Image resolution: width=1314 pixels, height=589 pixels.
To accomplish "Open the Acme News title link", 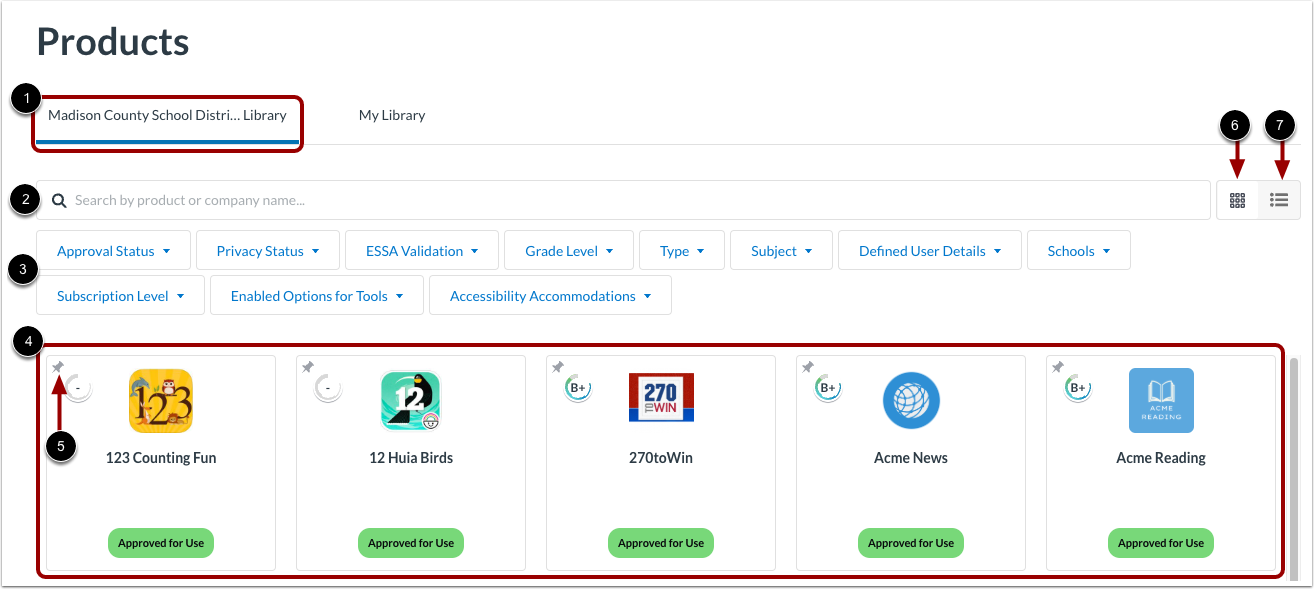I will (x=911, y=458).
